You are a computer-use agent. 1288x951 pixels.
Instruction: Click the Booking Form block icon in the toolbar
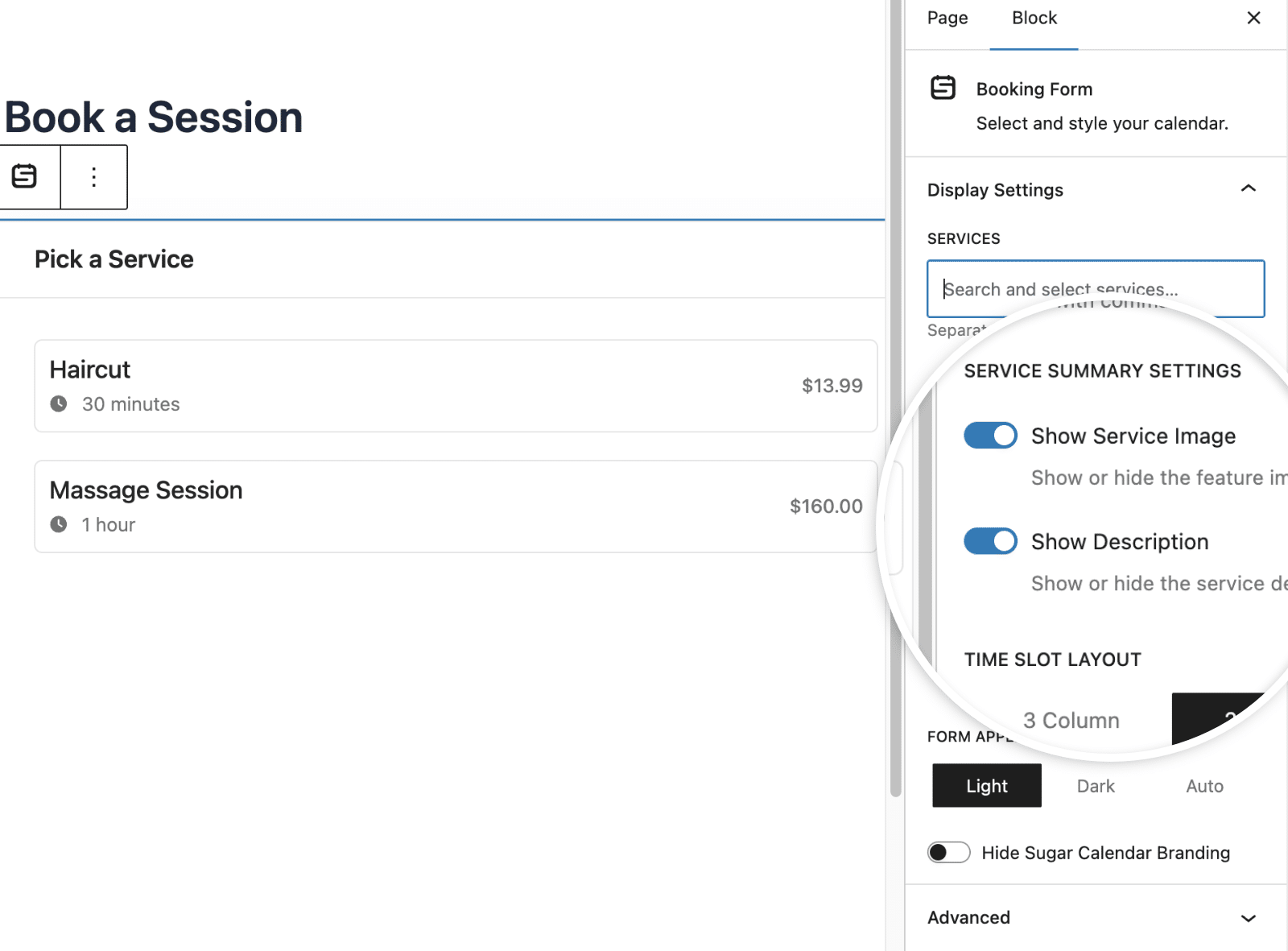click(24, 176)
